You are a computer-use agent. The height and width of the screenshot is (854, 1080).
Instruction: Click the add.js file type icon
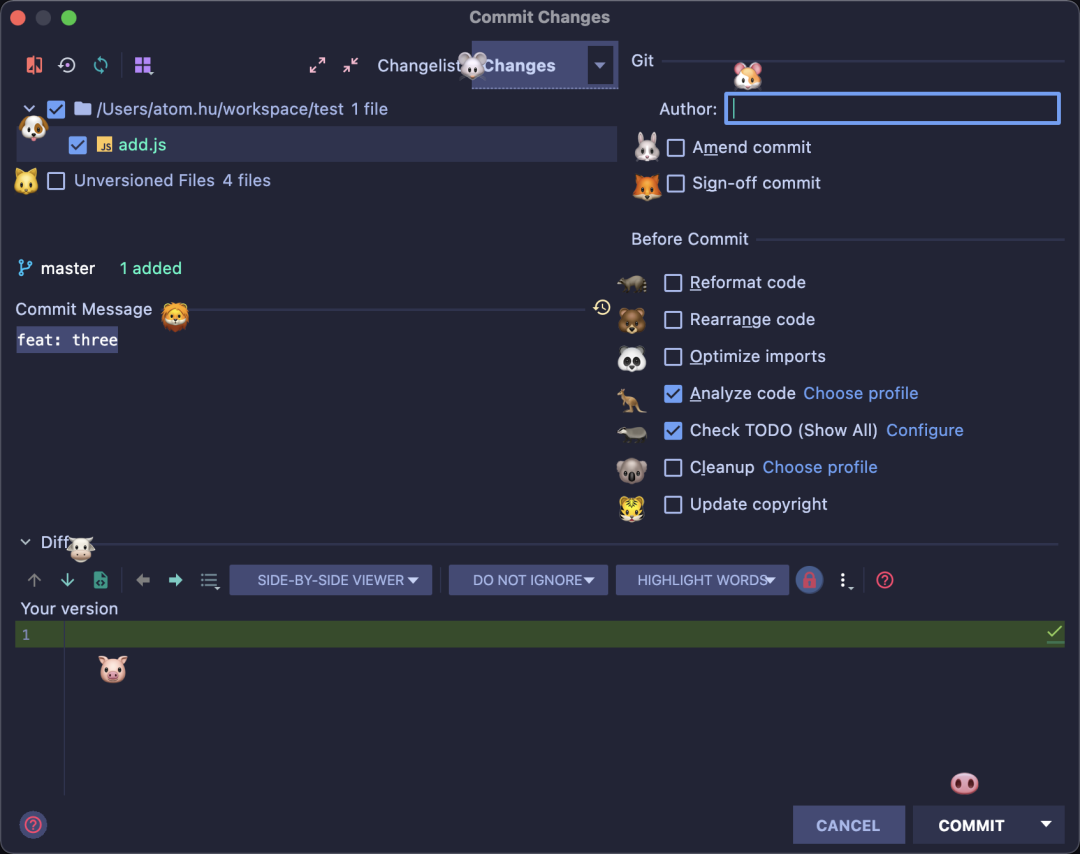(x=105, y=145)
